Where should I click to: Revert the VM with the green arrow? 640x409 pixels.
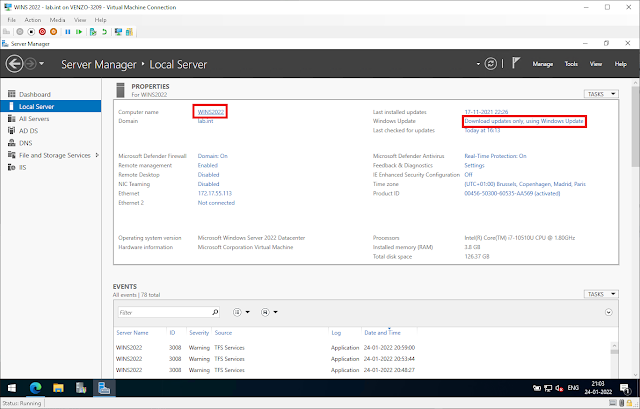(104, 32)
